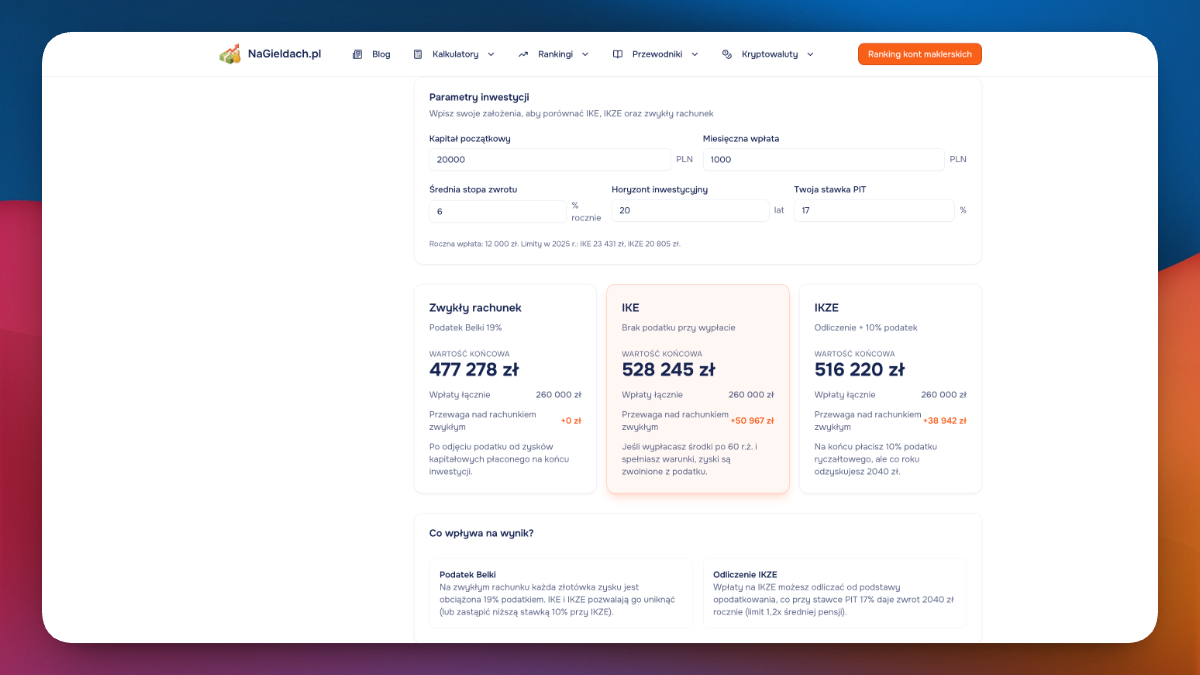Click the NaGieldach.pl logo icon
The image size is (1200, 675).
pyautogui.click(x=230, y=54)
